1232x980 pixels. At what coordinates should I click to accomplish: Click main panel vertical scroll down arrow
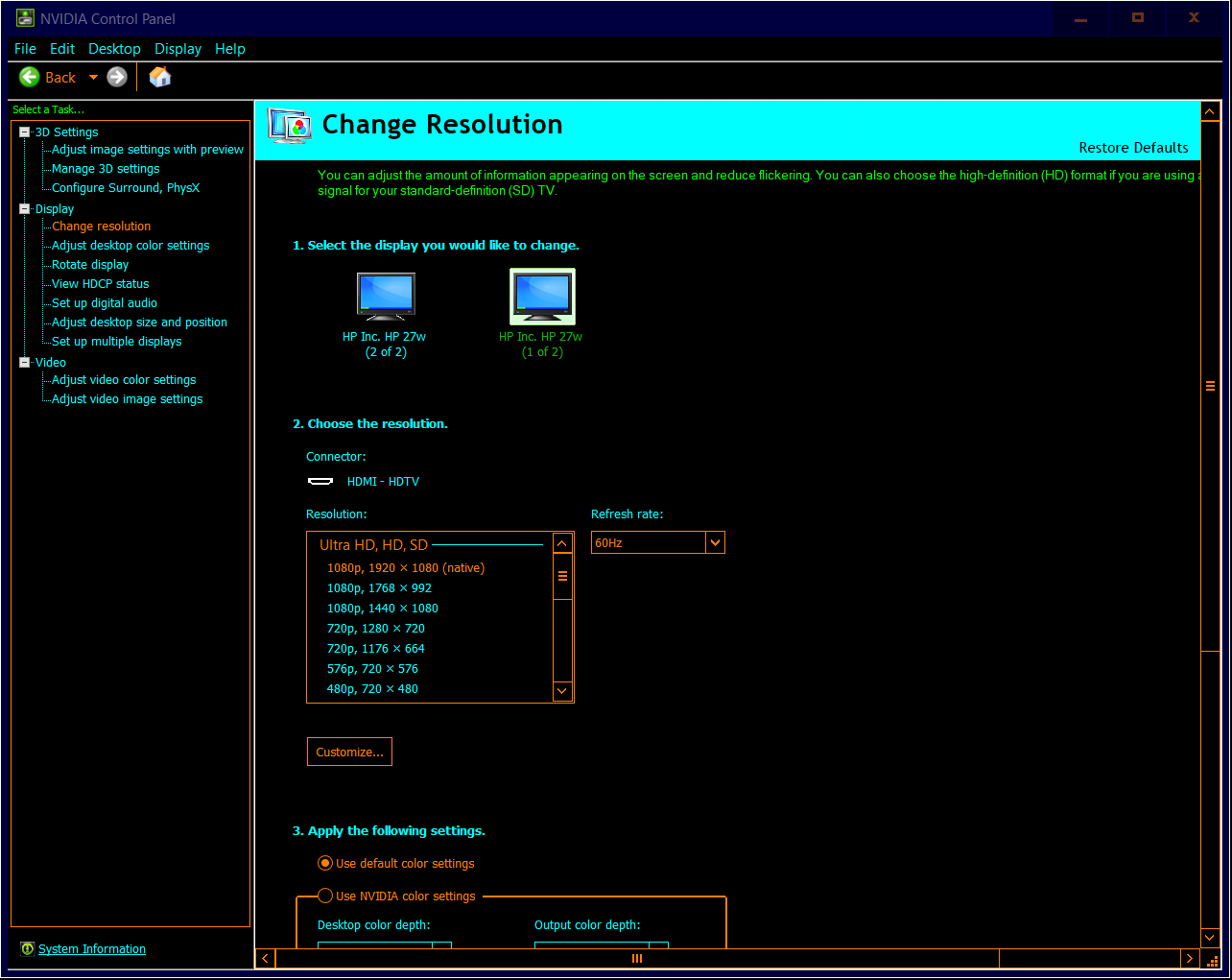point(1210,938)
